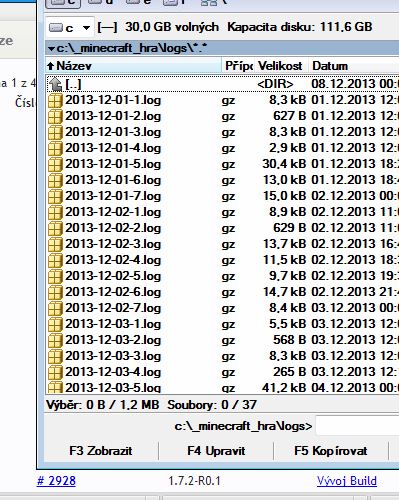Go up via the [..] parent folder icon
This screenshot has width=399, height=500.
[x=56, y=84]
